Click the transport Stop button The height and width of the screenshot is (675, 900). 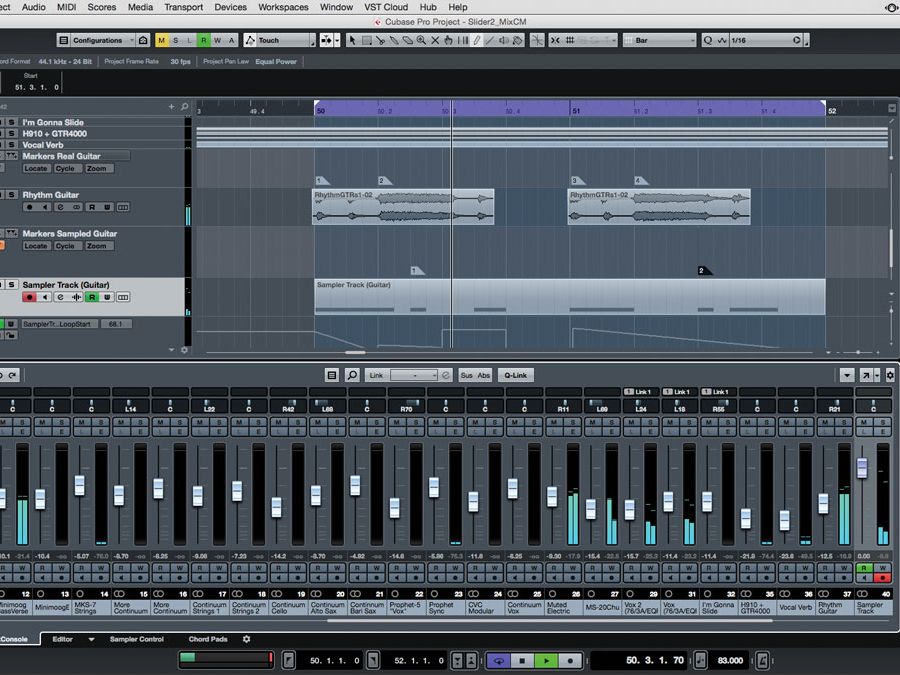[x=522, y=661]
